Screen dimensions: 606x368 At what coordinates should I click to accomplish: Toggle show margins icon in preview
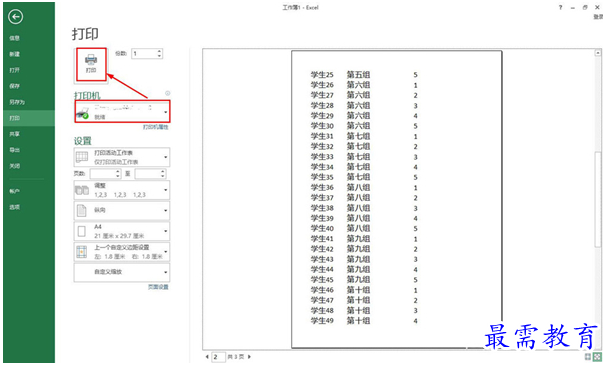coord(588,356)
